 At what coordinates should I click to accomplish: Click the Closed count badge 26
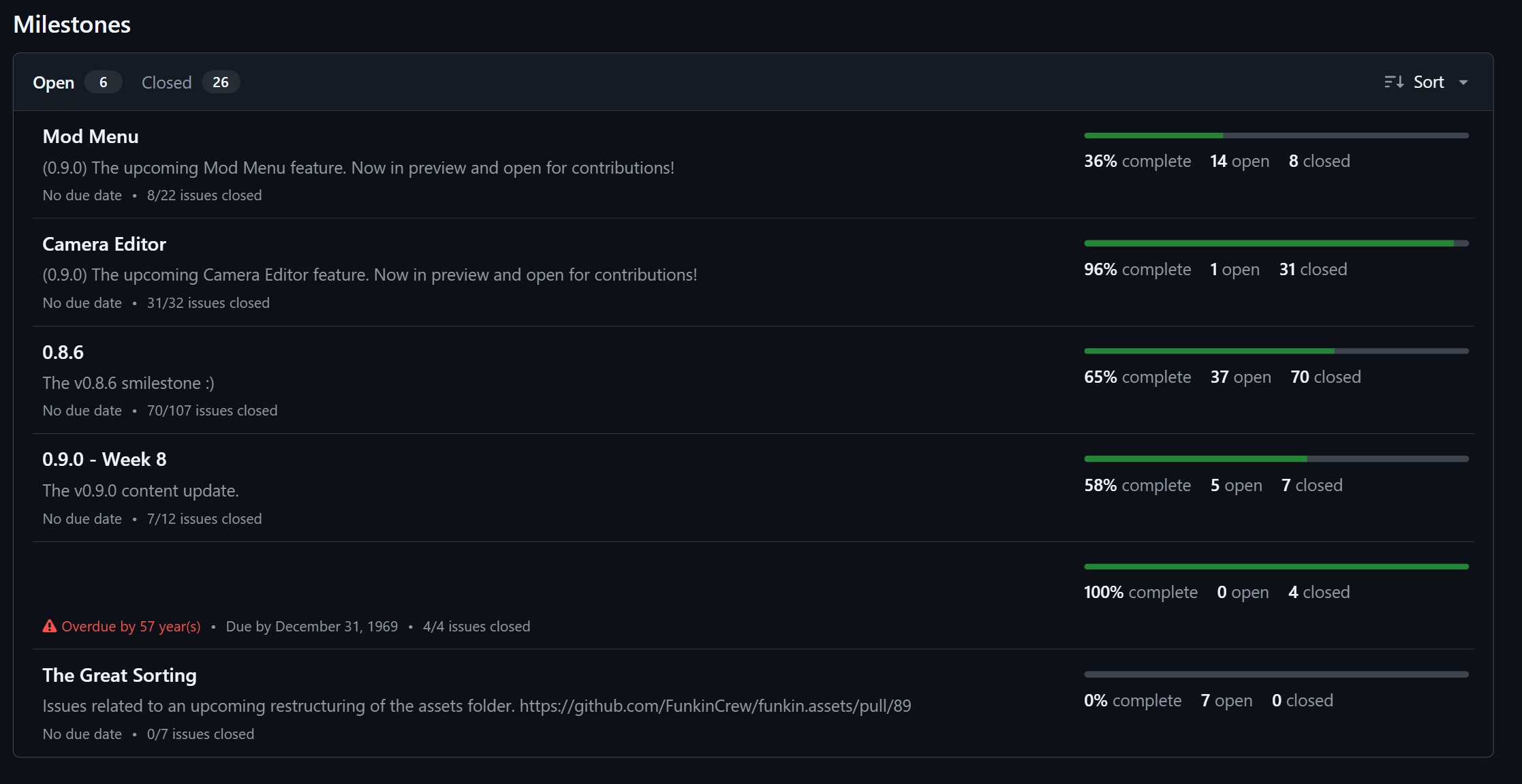(221, 82)
